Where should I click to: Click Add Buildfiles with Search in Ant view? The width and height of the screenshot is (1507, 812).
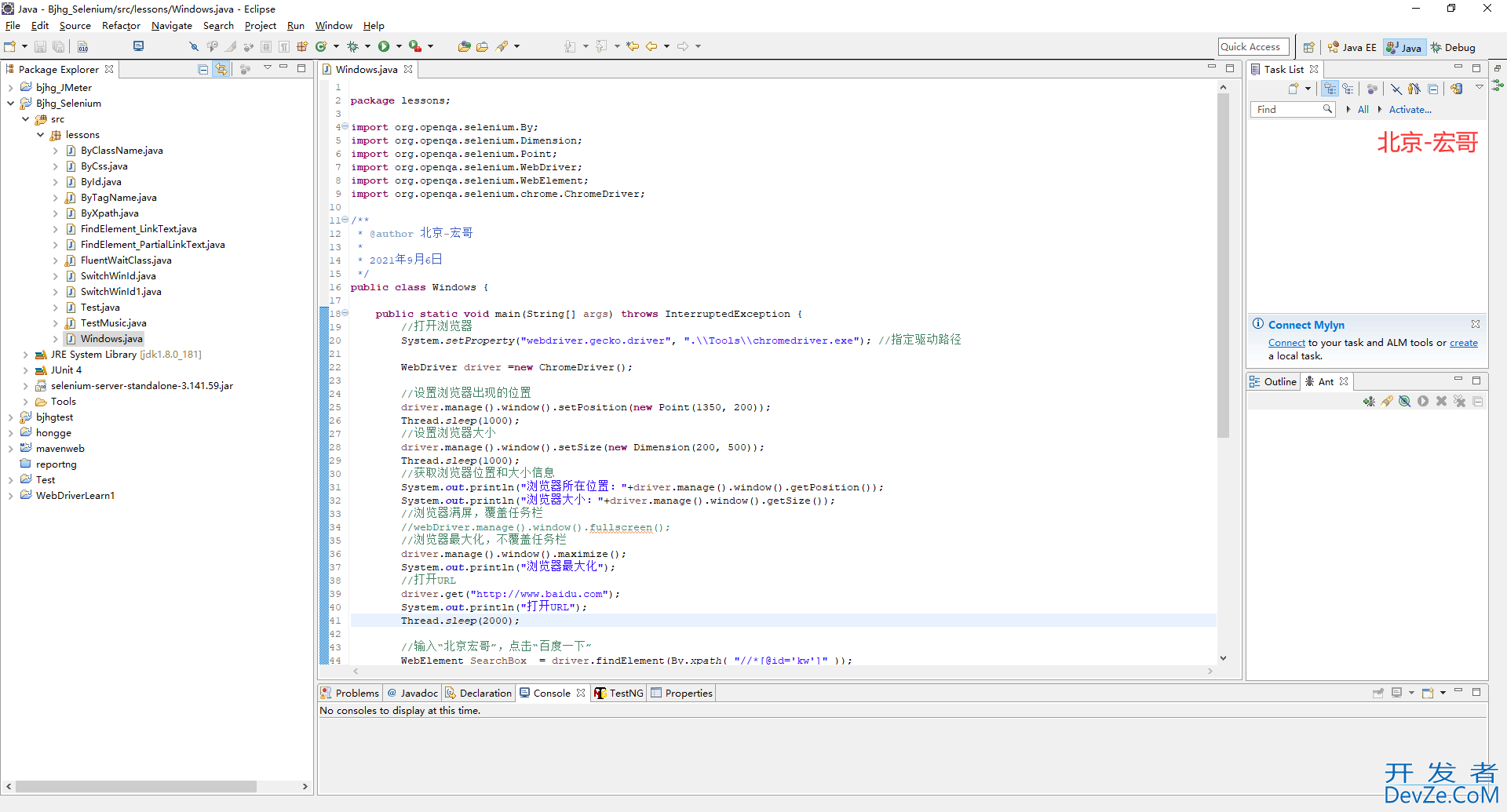[x=1387, y=401]
